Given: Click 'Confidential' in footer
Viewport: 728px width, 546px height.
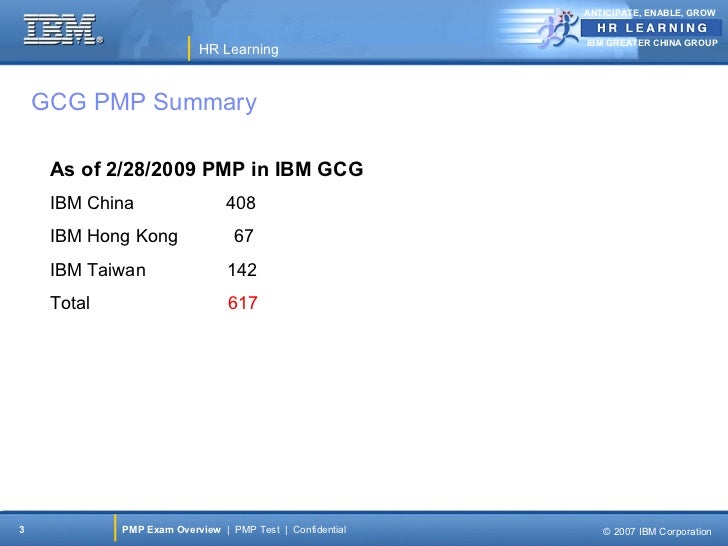Looking at the screenshot, I should coord(319,530).
